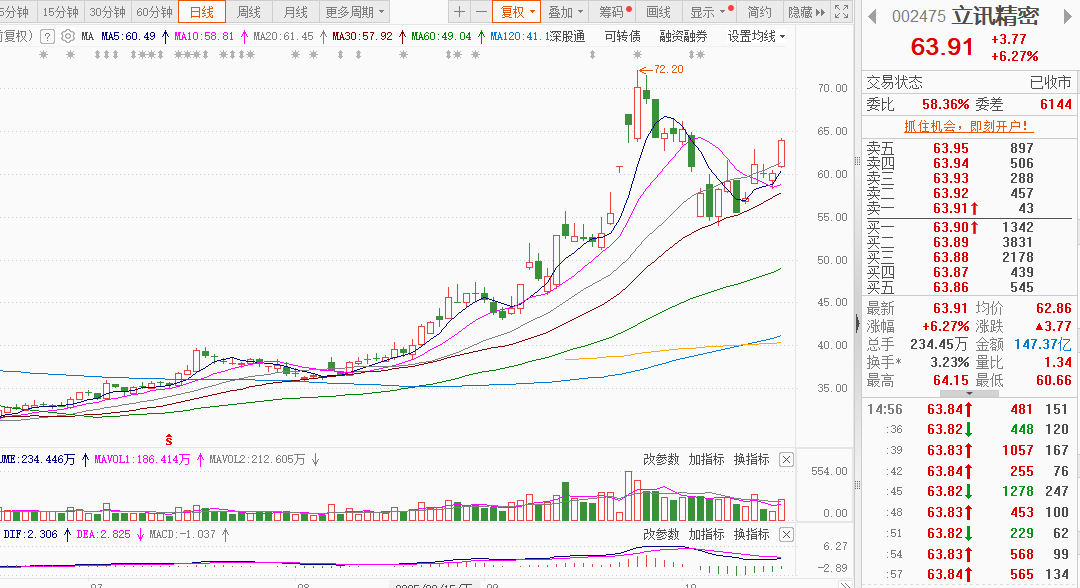Image resolution: width=1080 pixels, height=588 pixels.
Task: Click 换指标 in volume panel
Action: tap(751, 459)
